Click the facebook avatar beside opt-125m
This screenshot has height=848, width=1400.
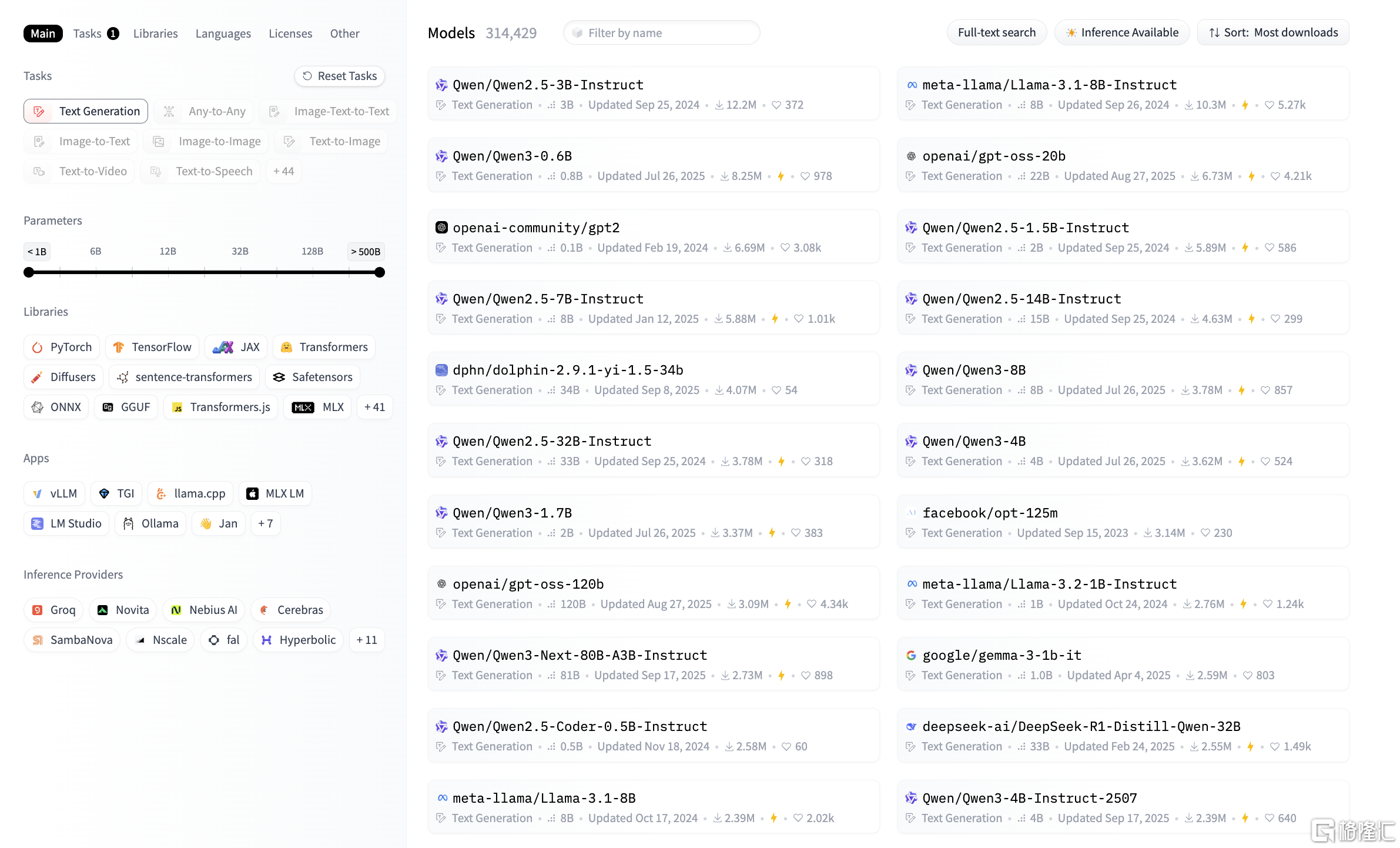pyautogui.click(x=912, y=513)
